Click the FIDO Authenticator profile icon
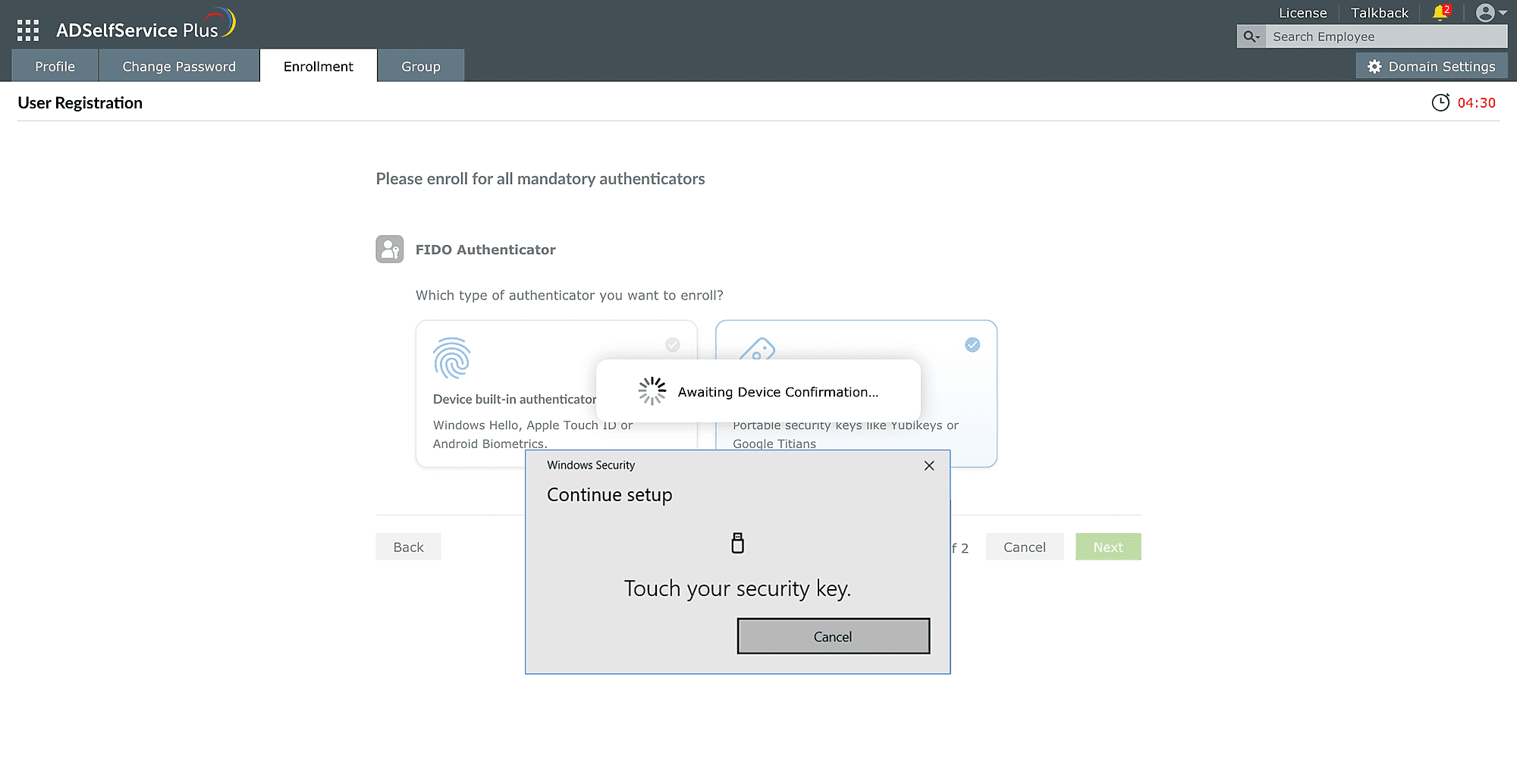1517x784 pixels. (389, 248)
